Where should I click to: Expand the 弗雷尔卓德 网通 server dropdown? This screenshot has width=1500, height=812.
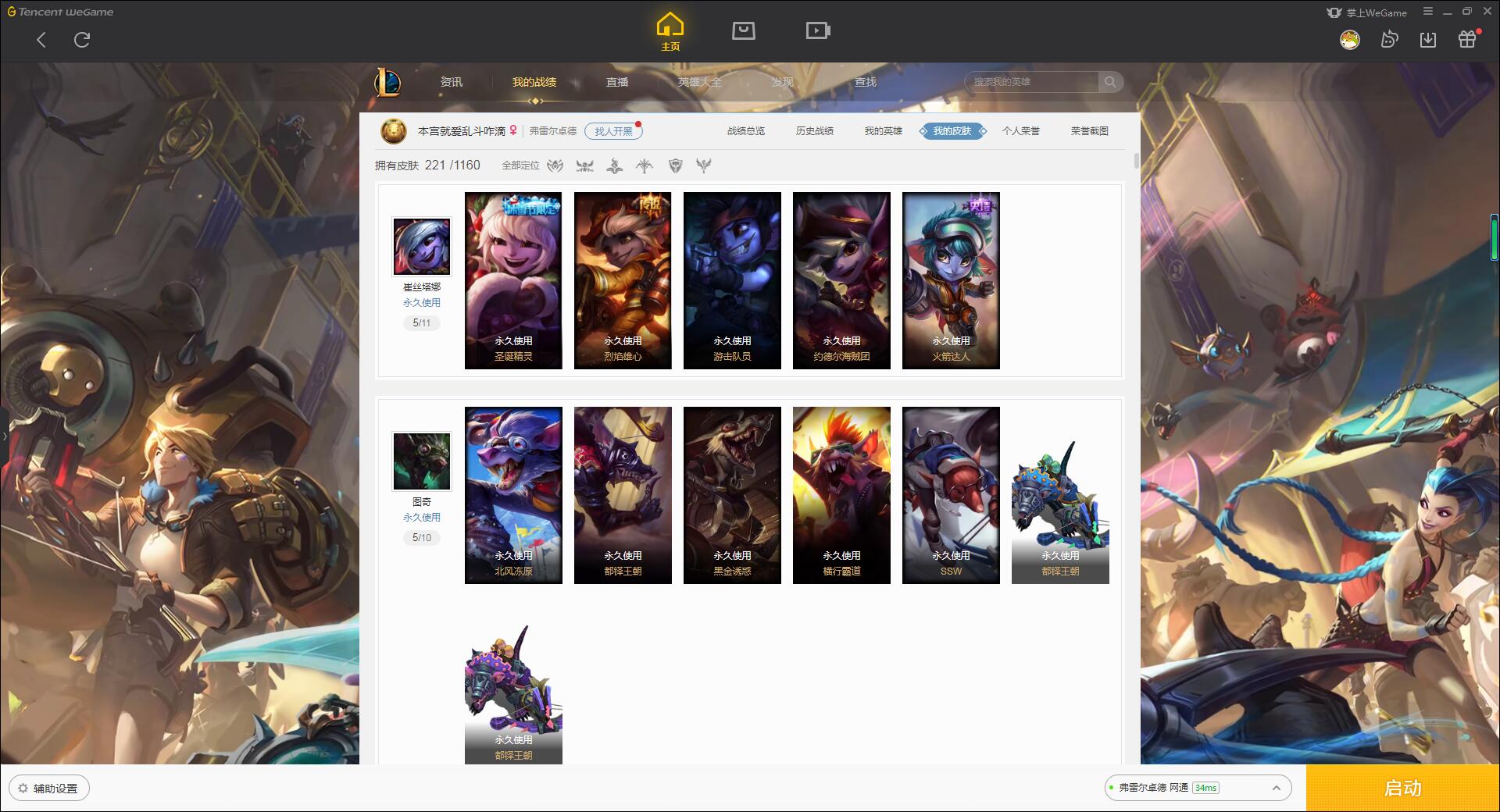click(x=1198, y=788)
